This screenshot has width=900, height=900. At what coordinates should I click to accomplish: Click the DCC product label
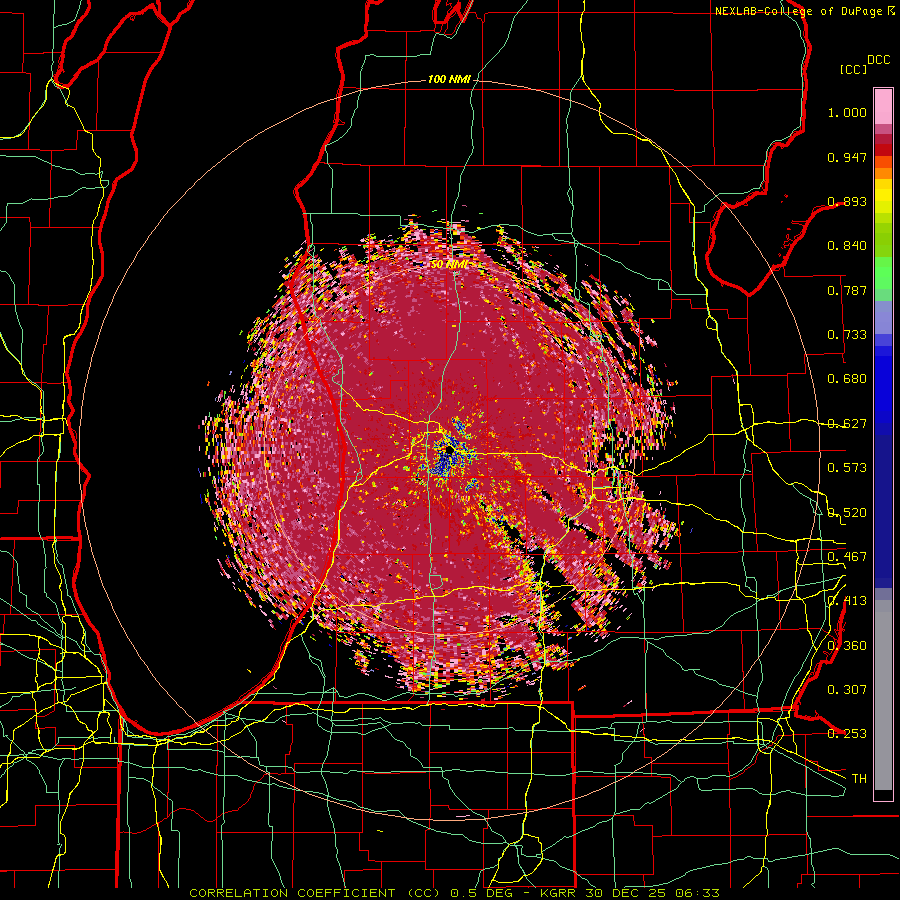coord(878,60)
